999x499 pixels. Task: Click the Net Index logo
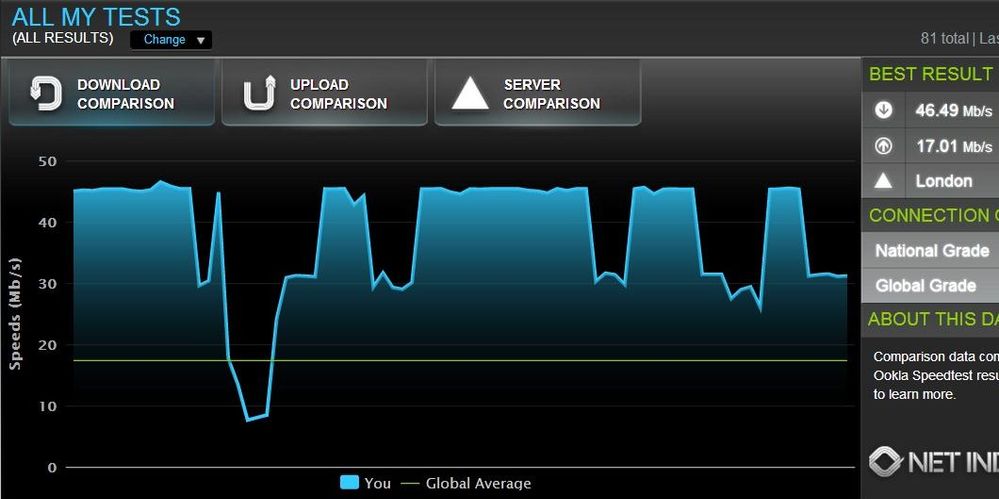coord(934,462)
